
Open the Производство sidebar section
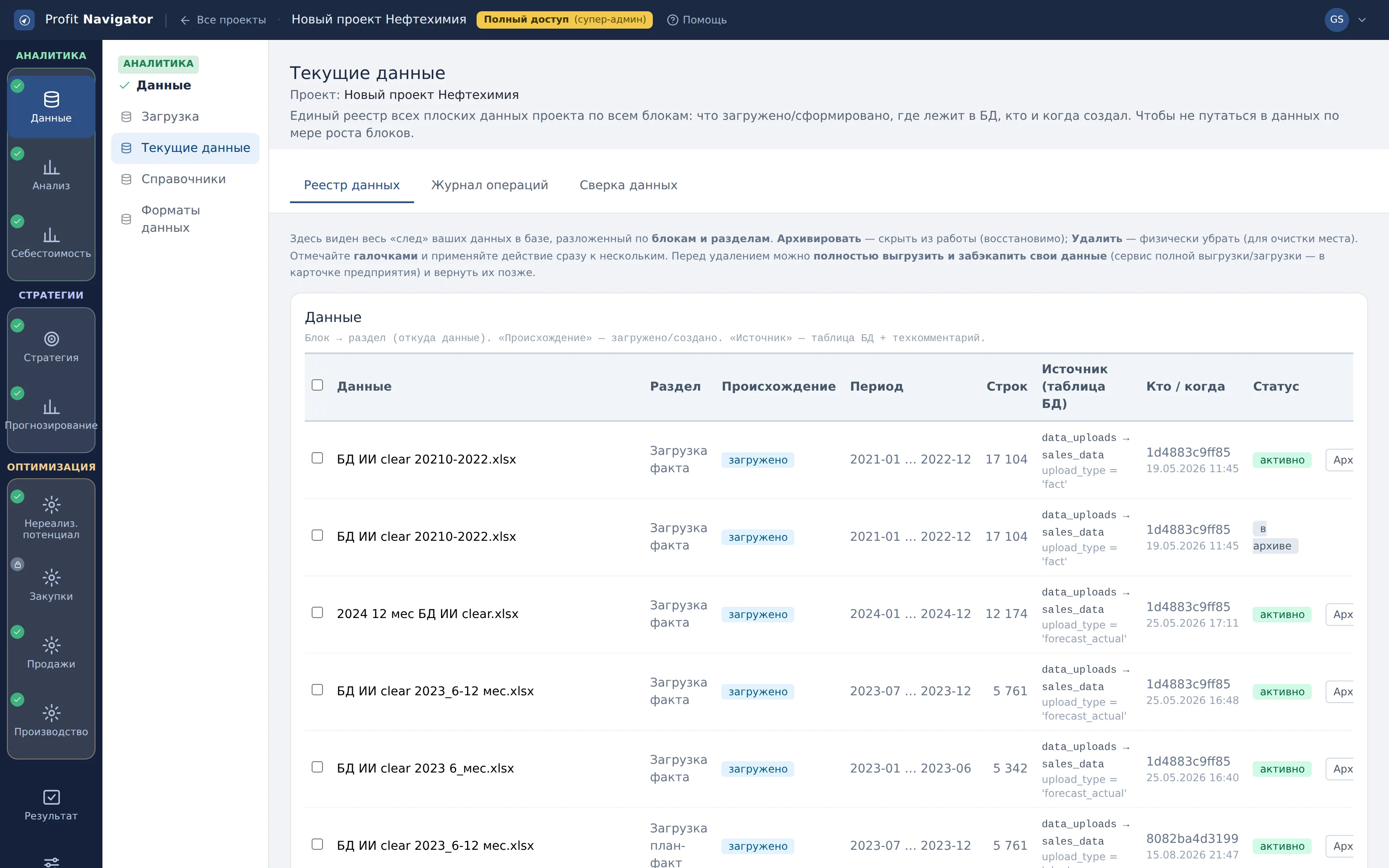tap(51, 720)
